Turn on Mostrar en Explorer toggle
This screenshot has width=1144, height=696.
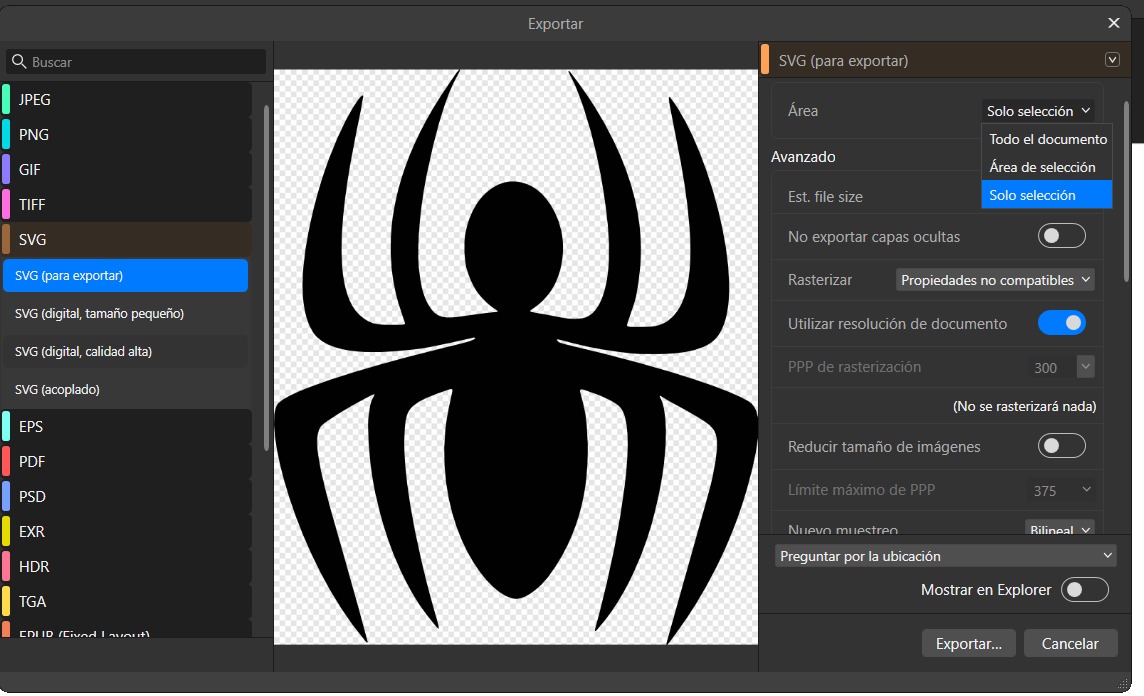tap(1084, 590)
